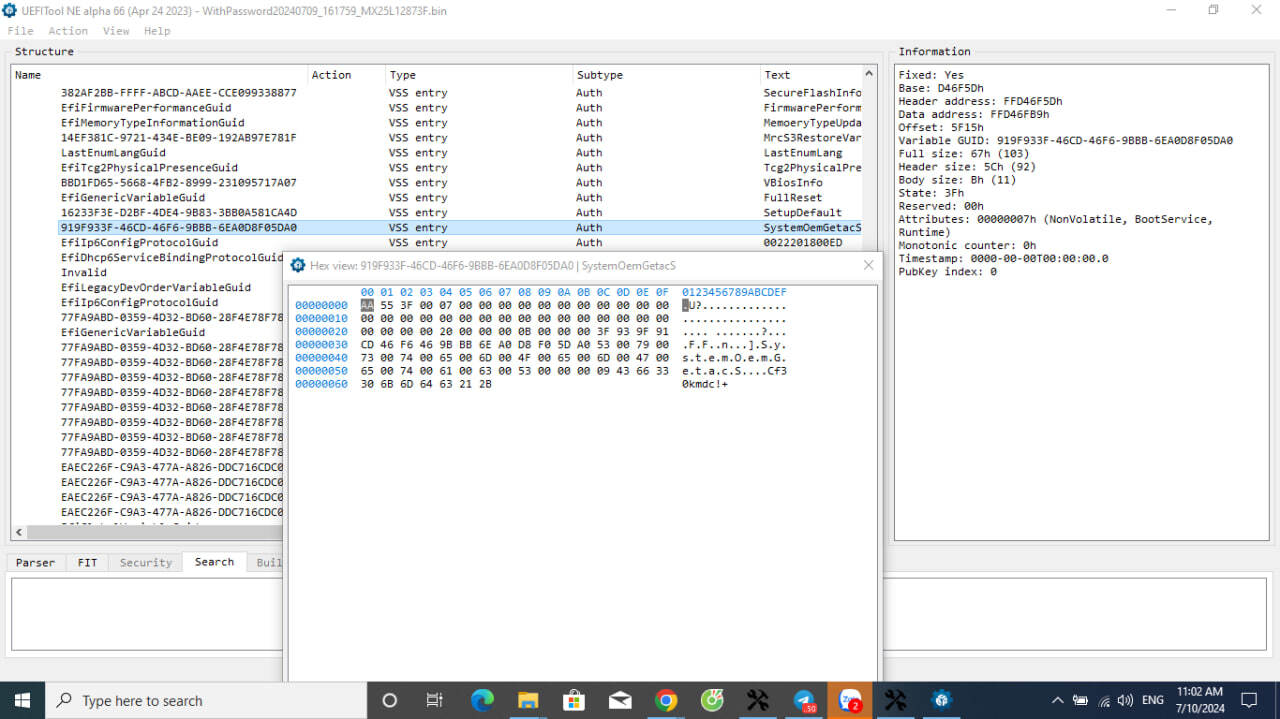Open Microsoft Edge from the taskbar

482,700
